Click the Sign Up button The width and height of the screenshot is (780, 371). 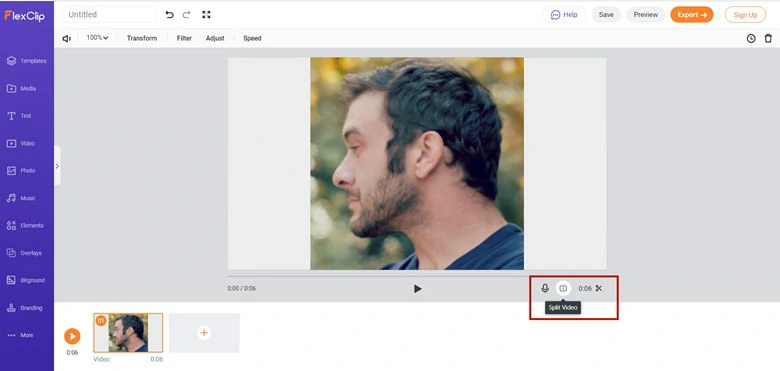click(x=745, y=15)
